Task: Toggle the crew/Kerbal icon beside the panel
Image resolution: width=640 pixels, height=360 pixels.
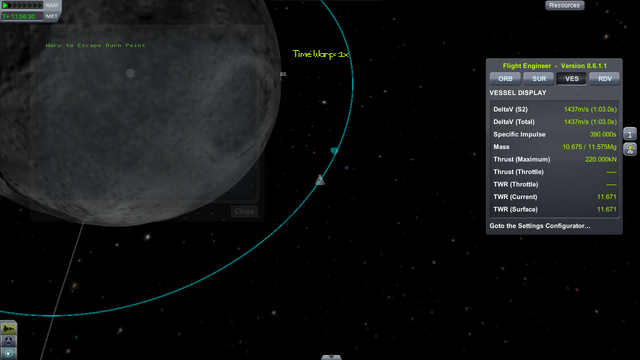Action: coord(630,149)
